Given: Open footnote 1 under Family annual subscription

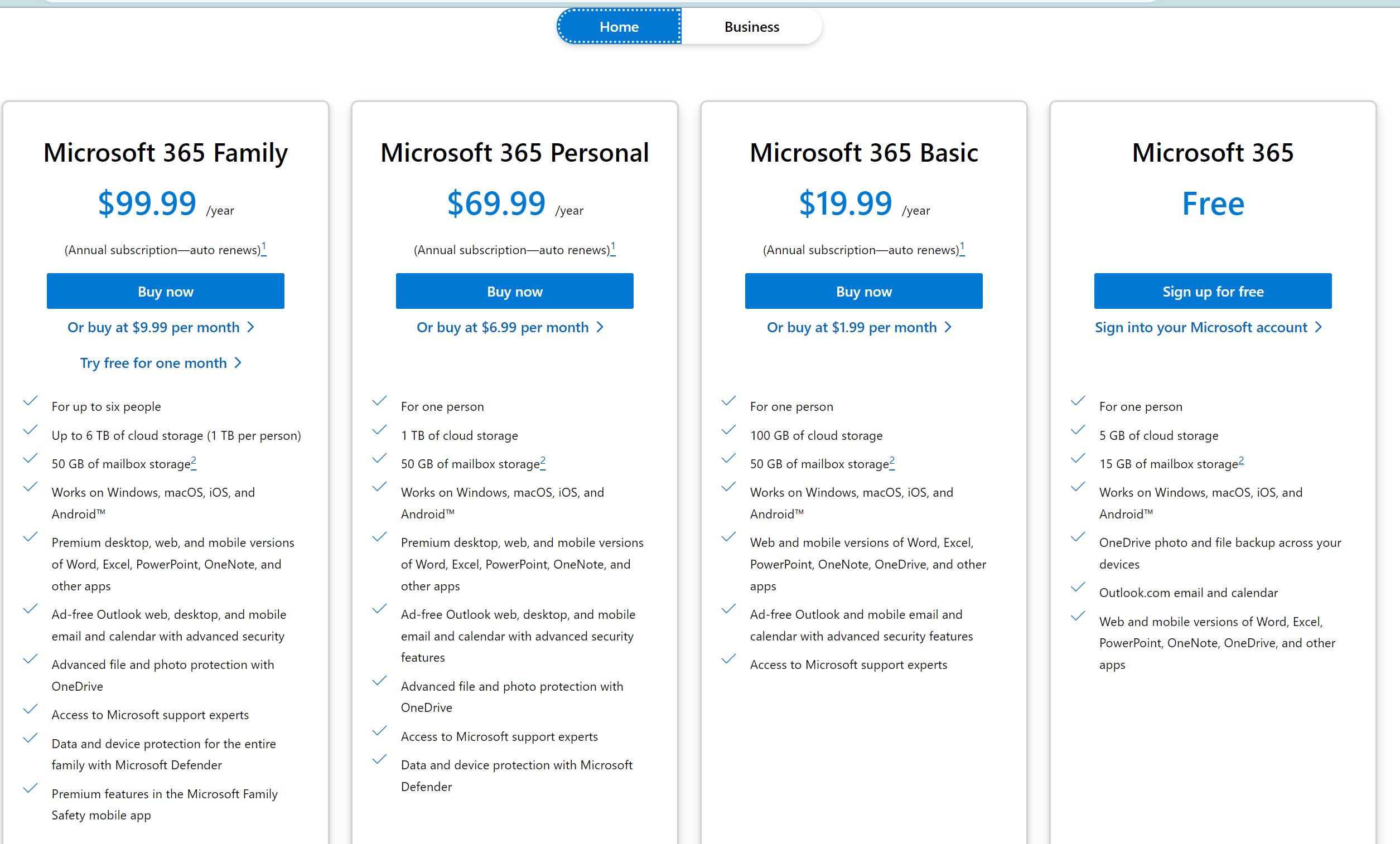Looking at the screenshot, I should pyautogui.click(x=264, y=248).
